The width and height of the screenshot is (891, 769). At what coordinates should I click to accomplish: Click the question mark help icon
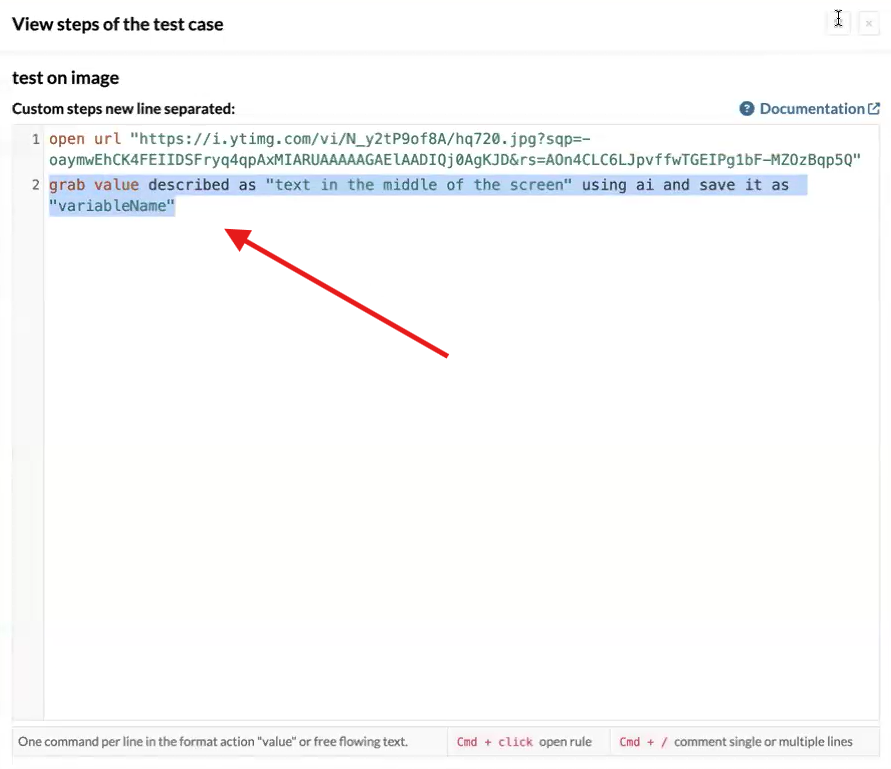(x=746, y=109)
